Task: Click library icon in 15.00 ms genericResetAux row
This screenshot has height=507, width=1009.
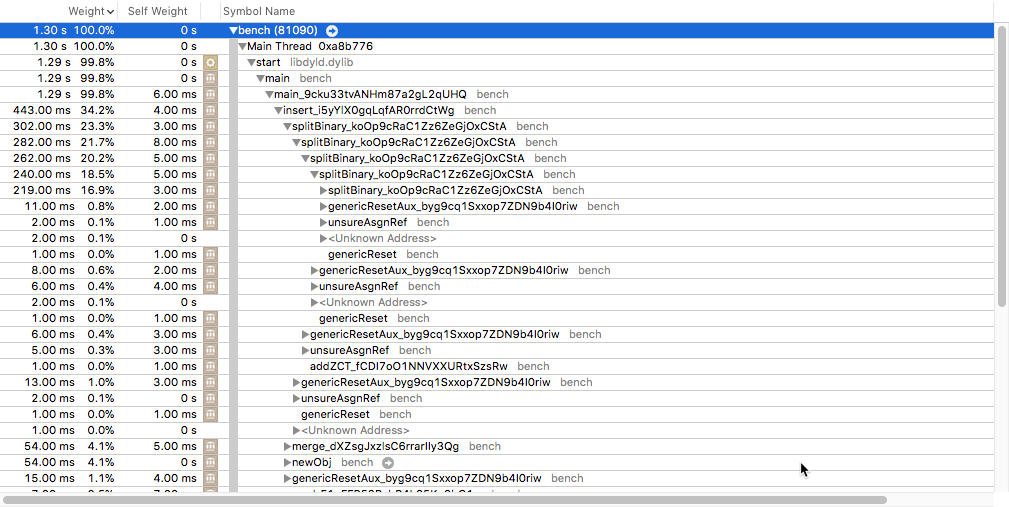Action: [x=210, y=479]
